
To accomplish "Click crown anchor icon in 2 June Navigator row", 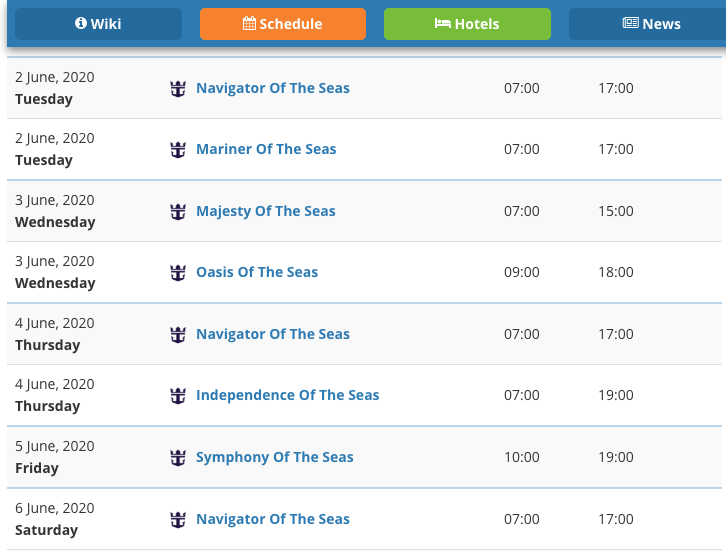I will point(178,88).
